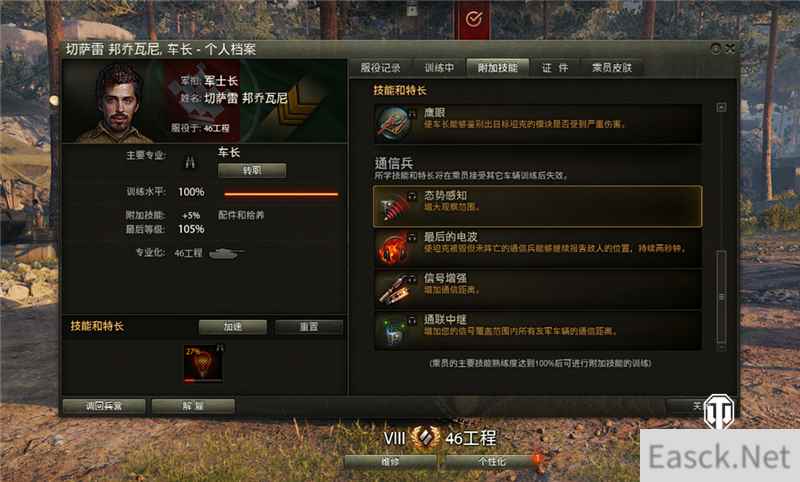Click the skills list scrollbar up arrow
The width and height of the screenshot is (800, 482).
click(x=721, y=107)
